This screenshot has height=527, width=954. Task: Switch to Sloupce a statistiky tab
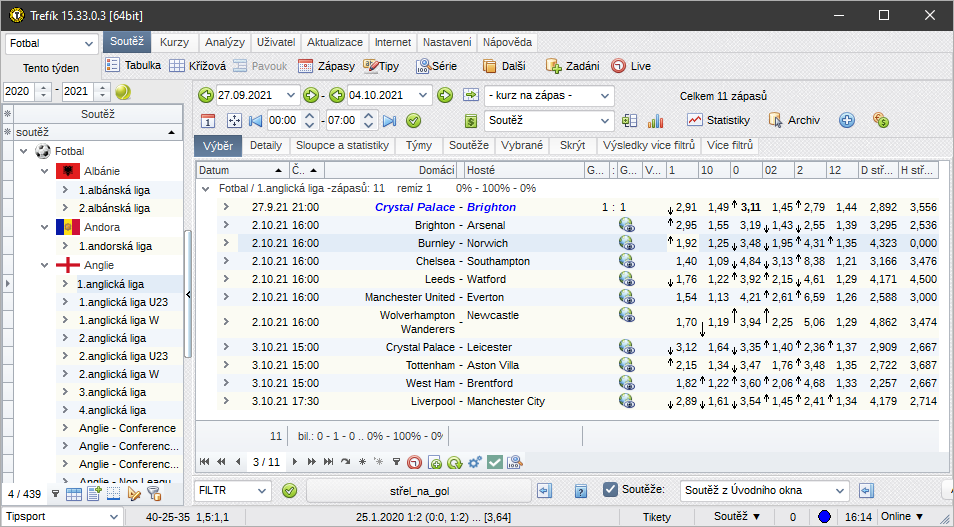point(343,145)
